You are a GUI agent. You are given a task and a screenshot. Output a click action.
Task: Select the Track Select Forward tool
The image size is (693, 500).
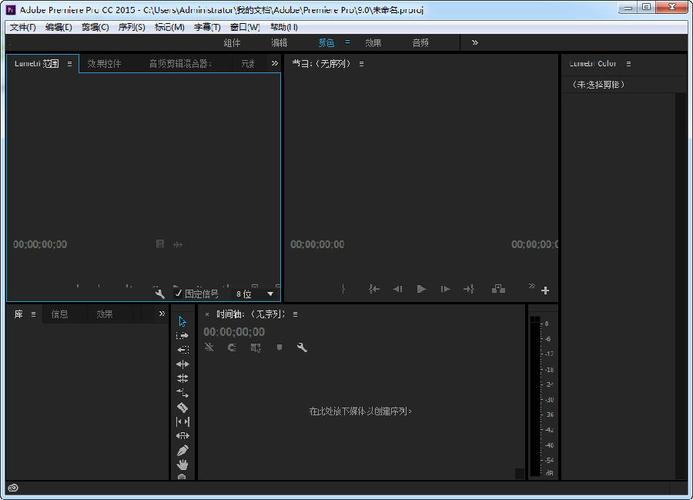click(182, 336)
